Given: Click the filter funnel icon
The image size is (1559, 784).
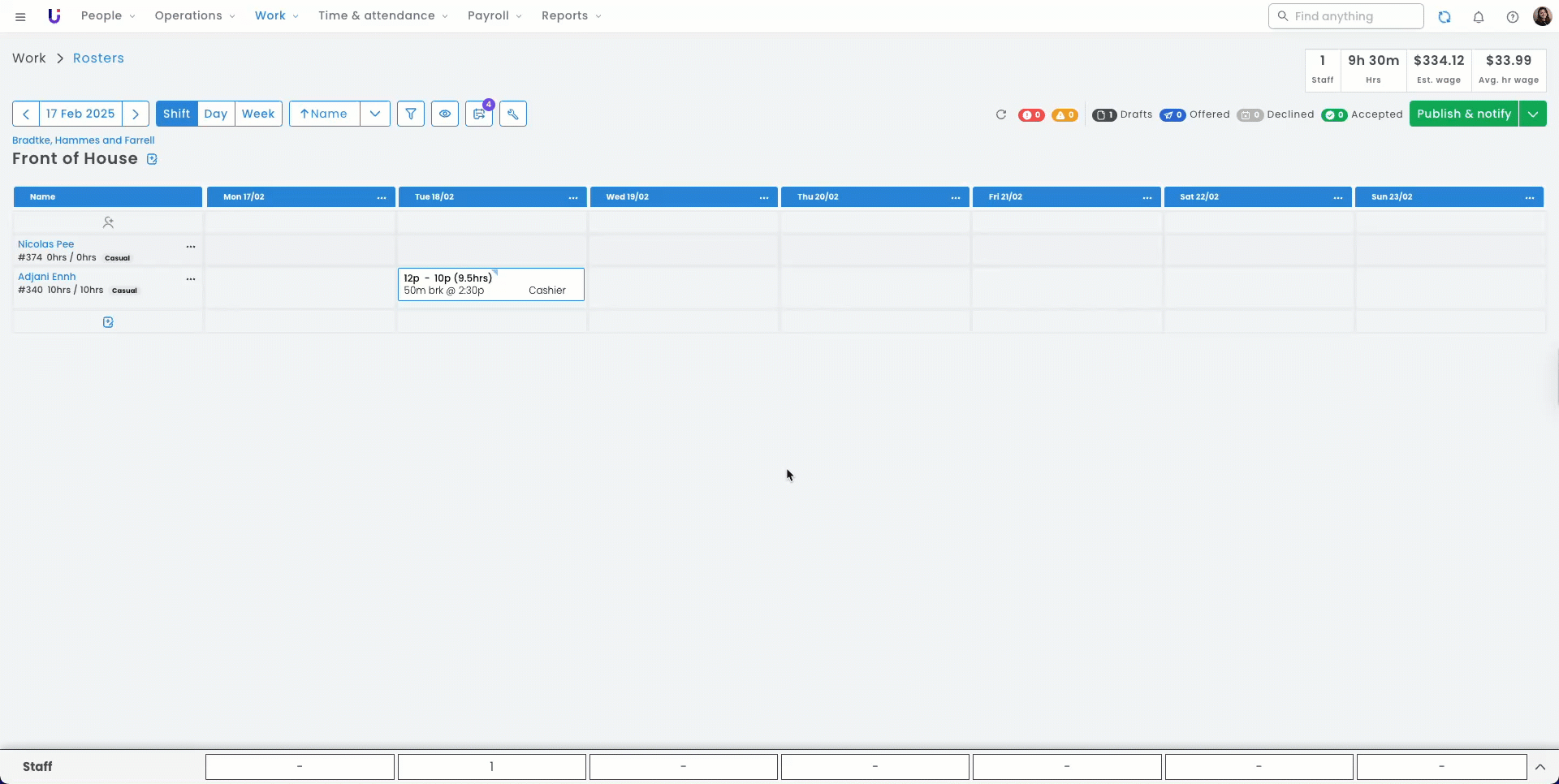Looking at the screenshot, I should [x=411, y=114].
